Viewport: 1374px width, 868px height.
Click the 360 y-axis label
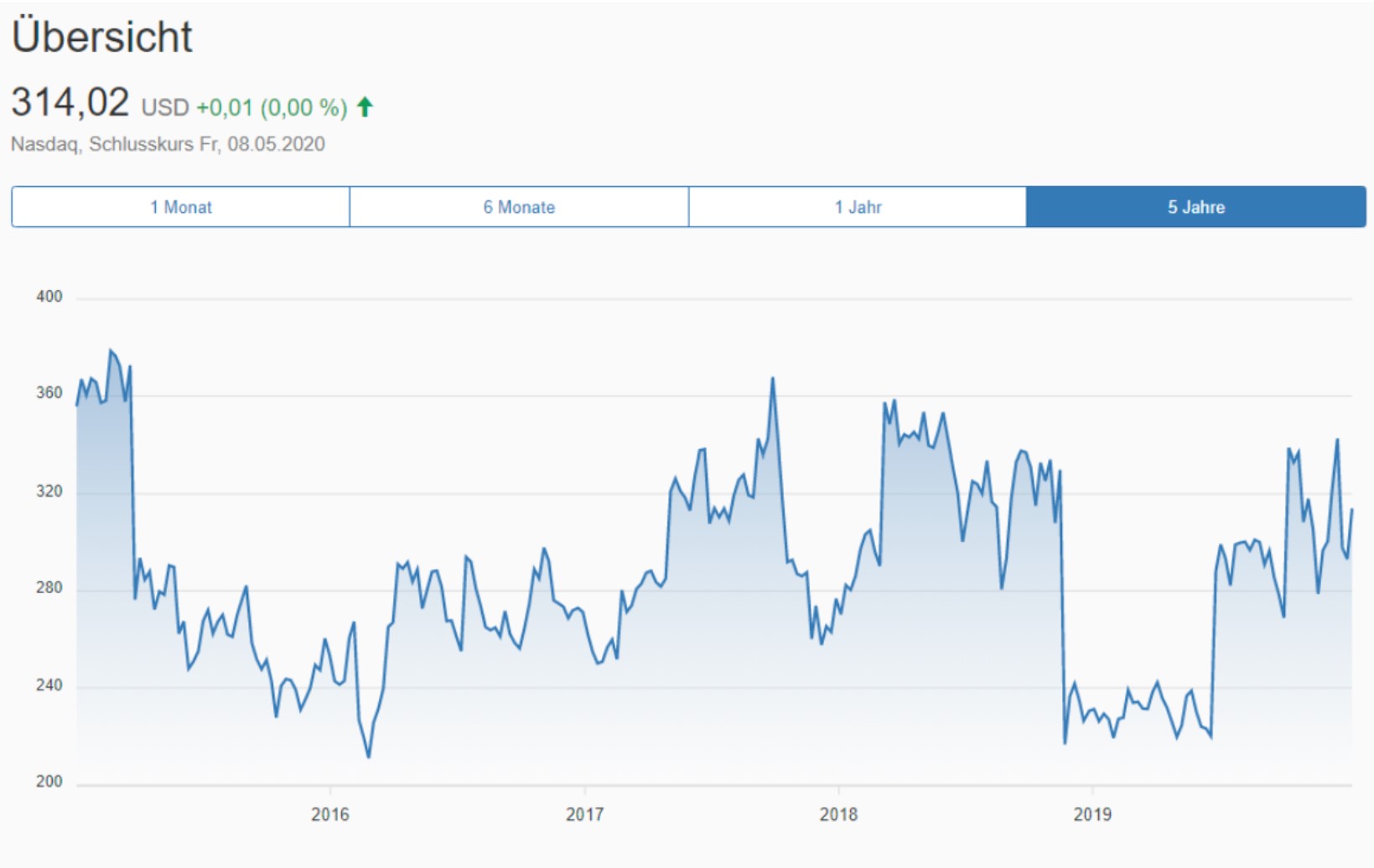49,393
